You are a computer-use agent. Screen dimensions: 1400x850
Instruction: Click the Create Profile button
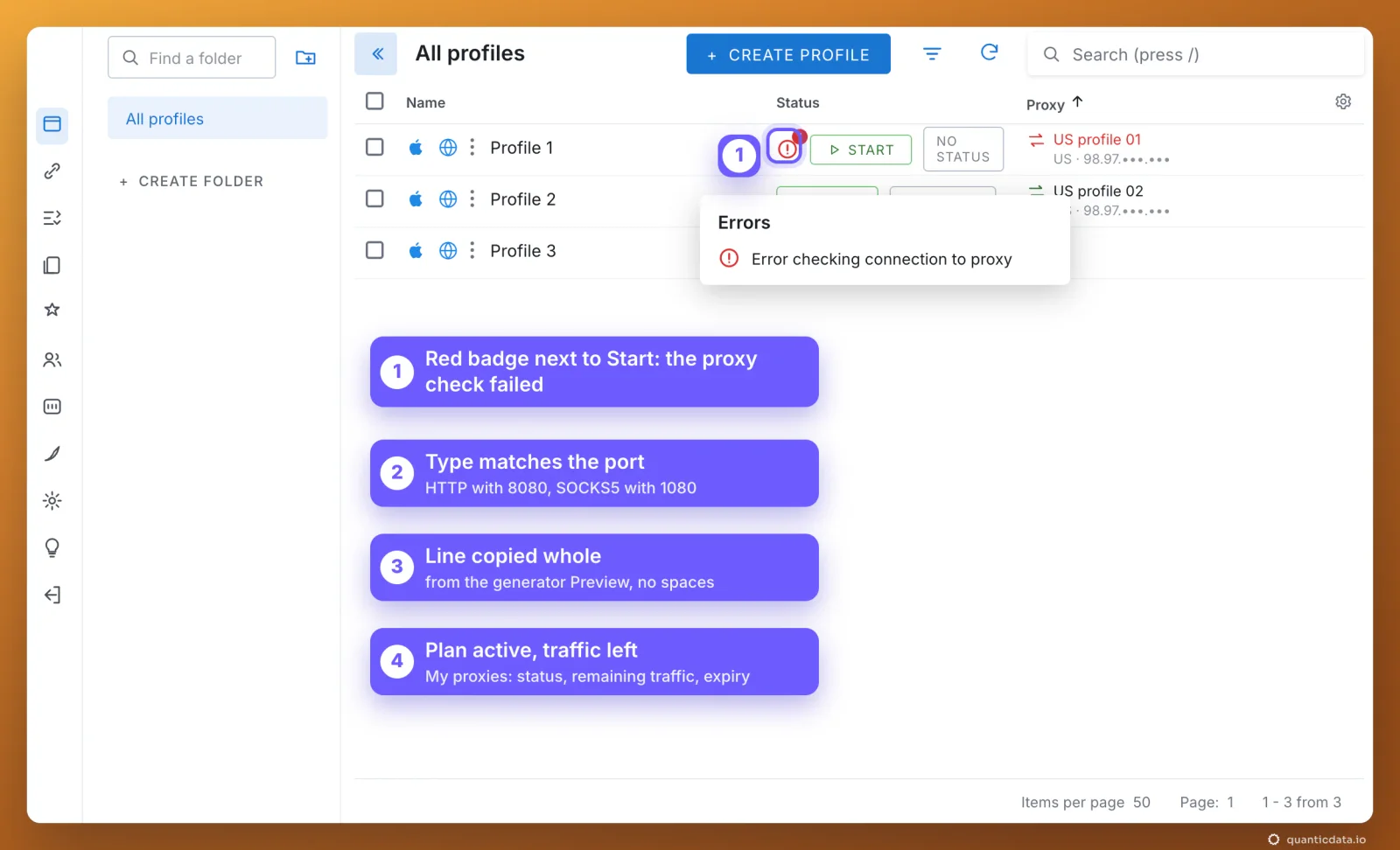pos(788,54)
